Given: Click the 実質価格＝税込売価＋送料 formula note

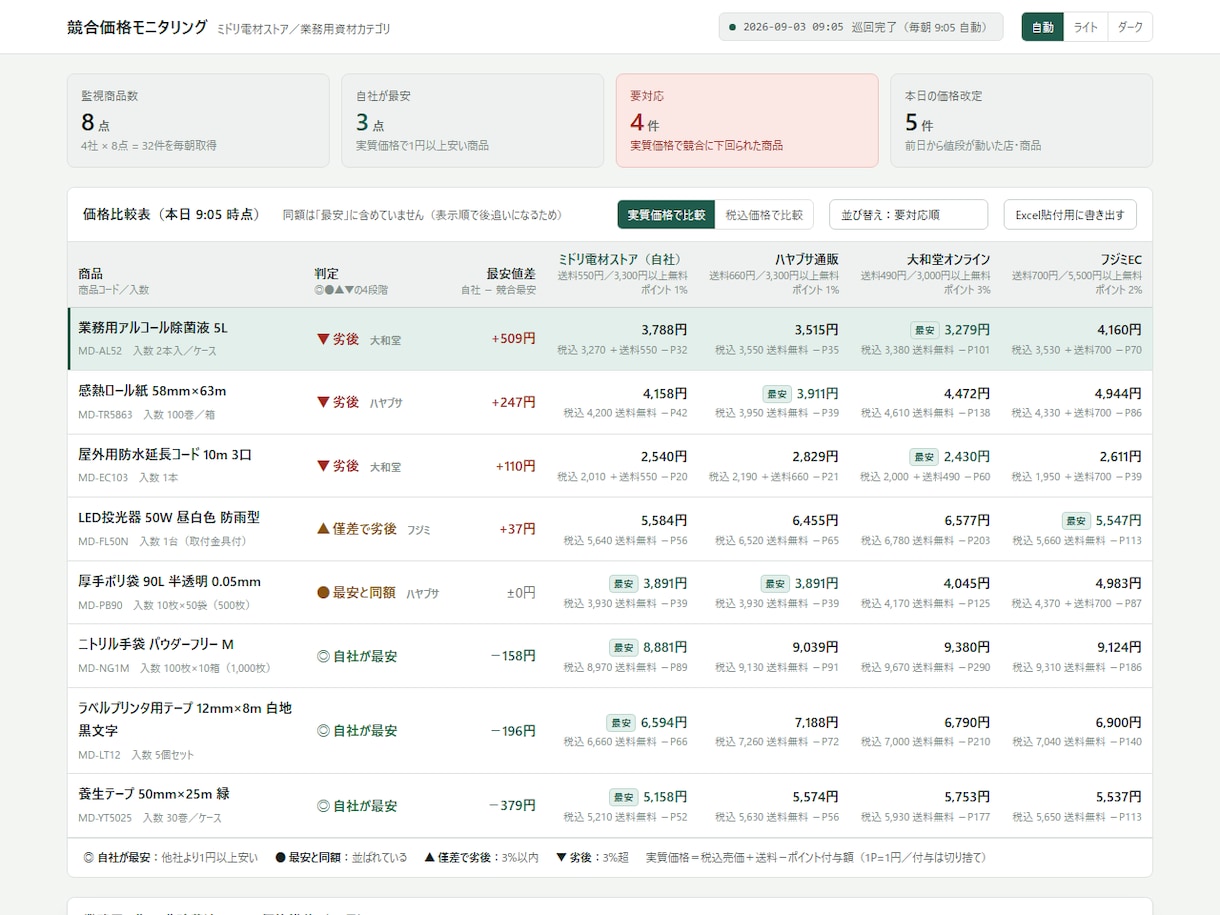Looking at the screenshot, I should pos(817,857).
